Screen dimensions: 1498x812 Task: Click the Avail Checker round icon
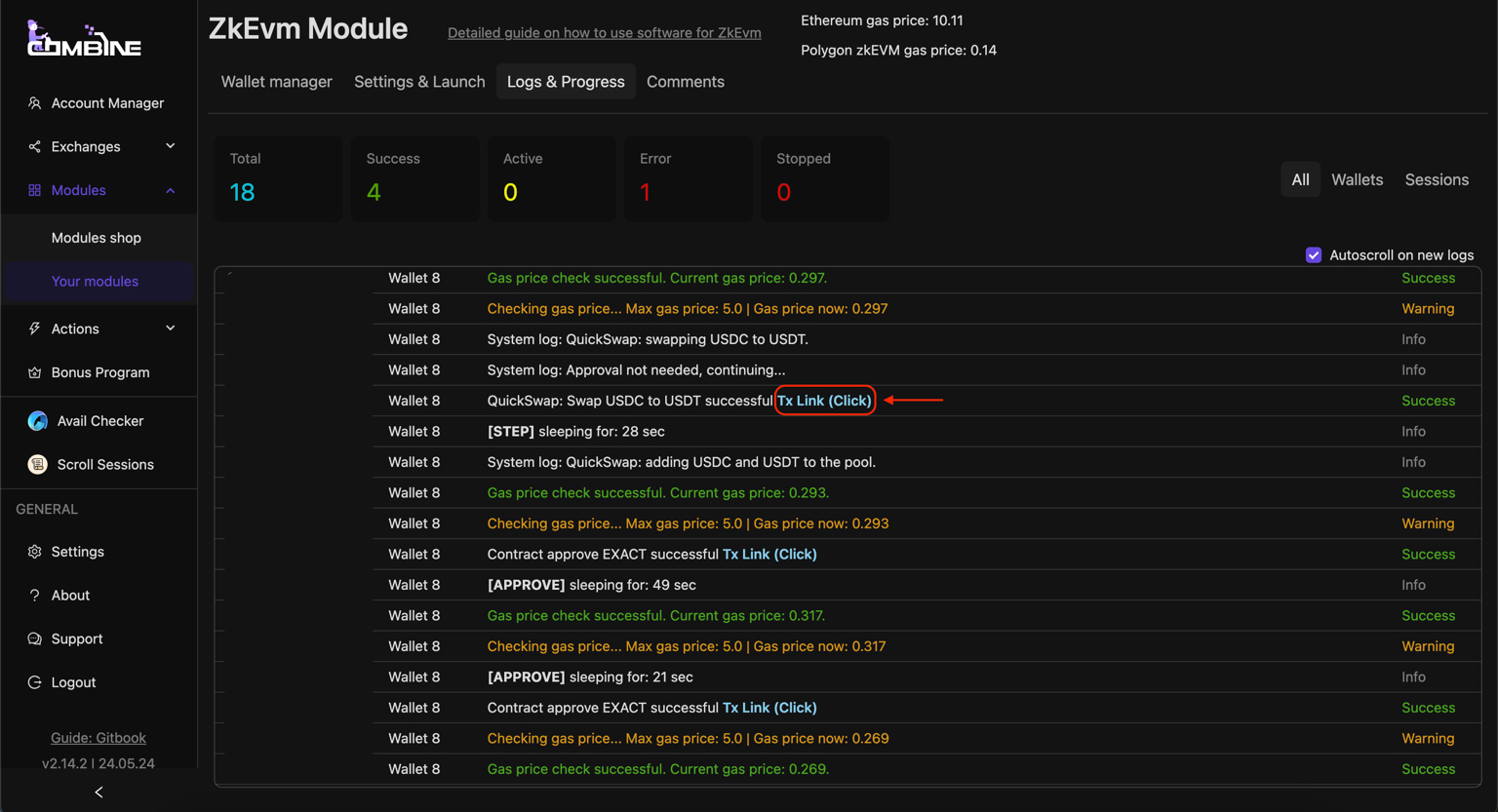[x=38, y=421]
